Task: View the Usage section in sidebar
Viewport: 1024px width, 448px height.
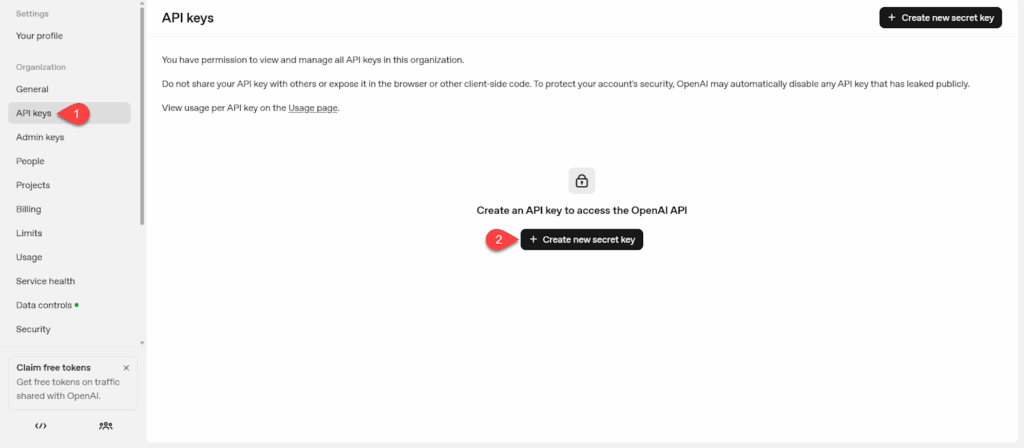Action: tap(29, 257)
